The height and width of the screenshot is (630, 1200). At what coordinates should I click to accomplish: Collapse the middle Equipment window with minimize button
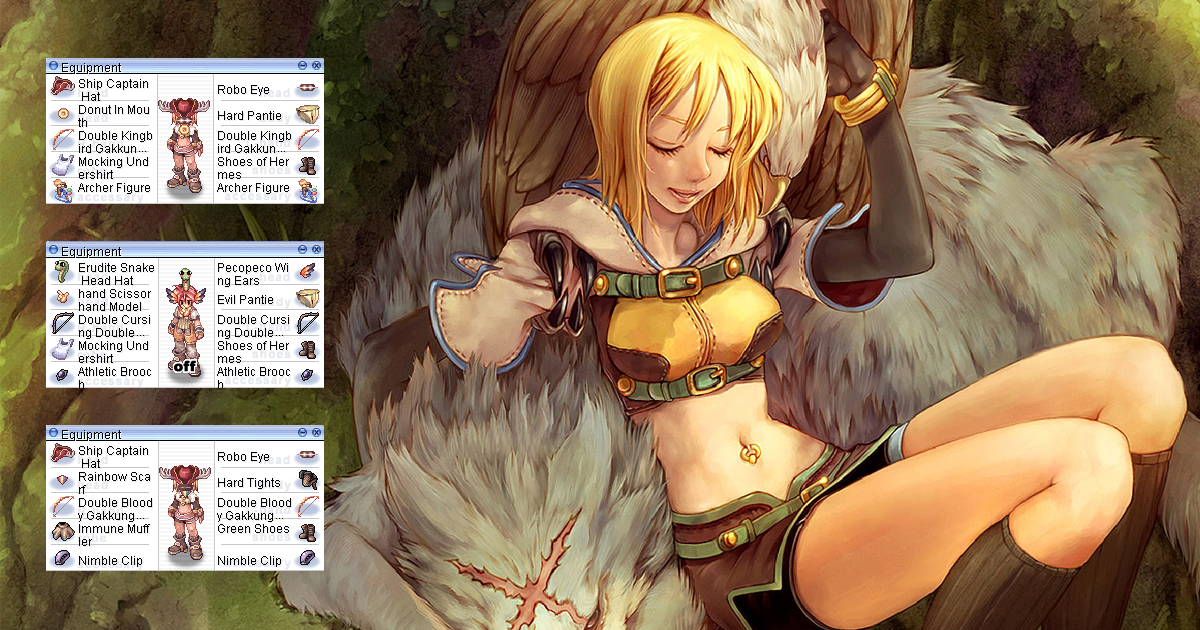[x=303, y=250]
